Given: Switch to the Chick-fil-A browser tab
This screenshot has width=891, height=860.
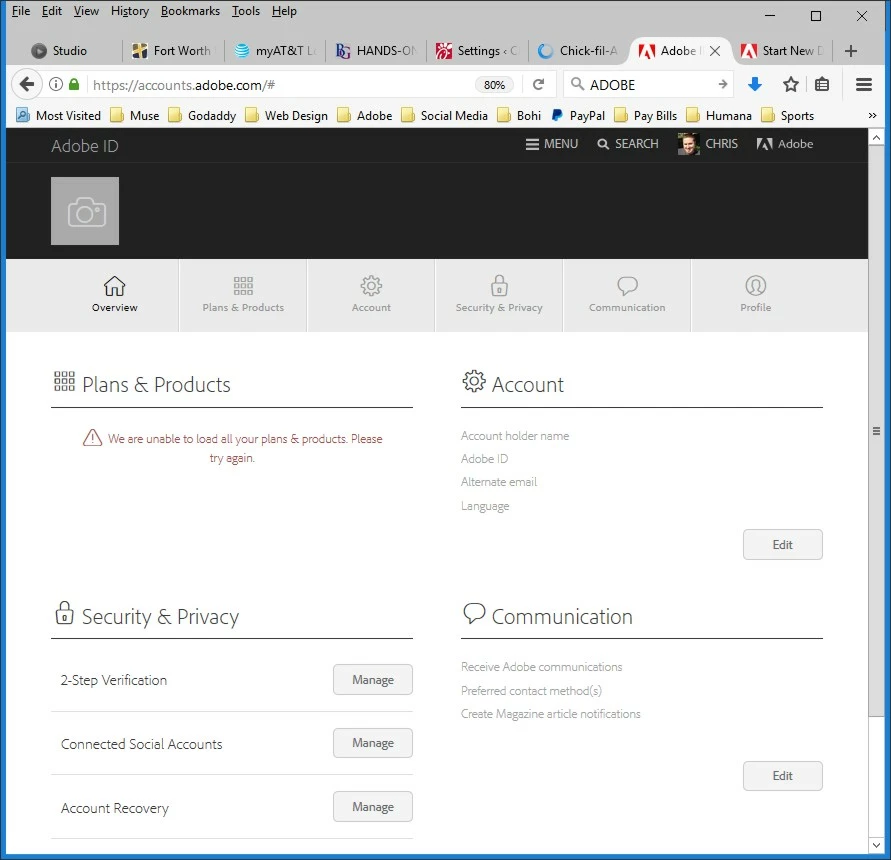Looking at the screenshot, I should pyautogui.click(x=580, y=51).
